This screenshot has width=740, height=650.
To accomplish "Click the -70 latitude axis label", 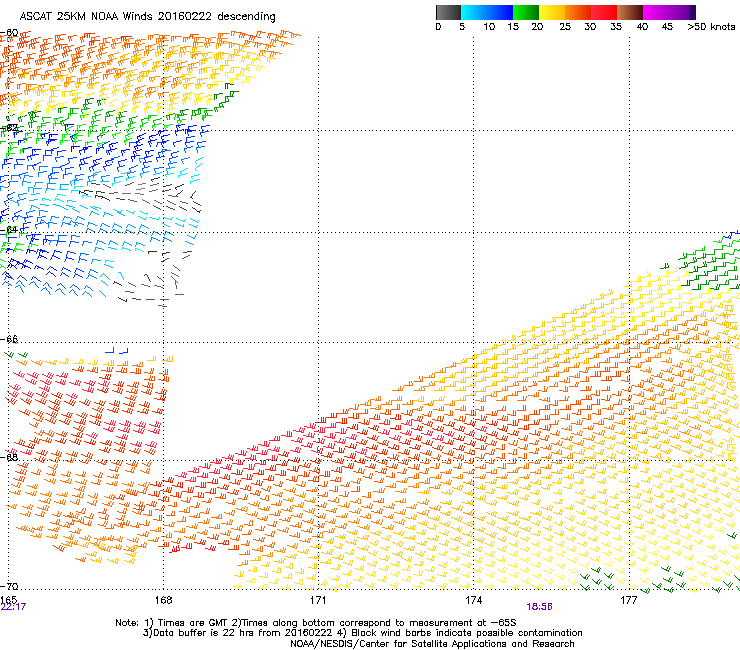I will (x=9, y=587).
